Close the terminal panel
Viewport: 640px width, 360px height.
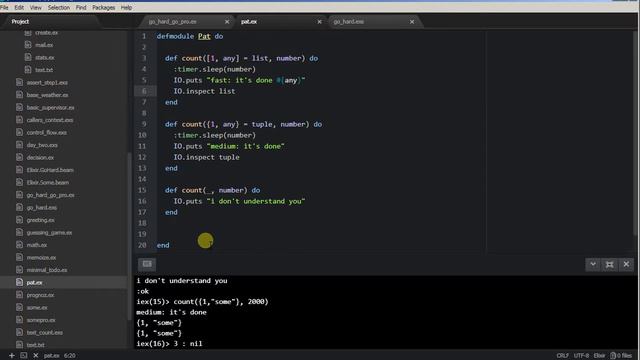tap(626, 264)
